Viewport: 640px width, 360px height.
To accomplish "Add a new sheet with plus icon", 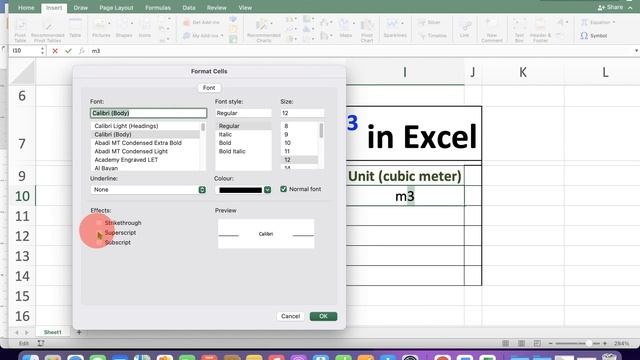I will pos(79,332).
